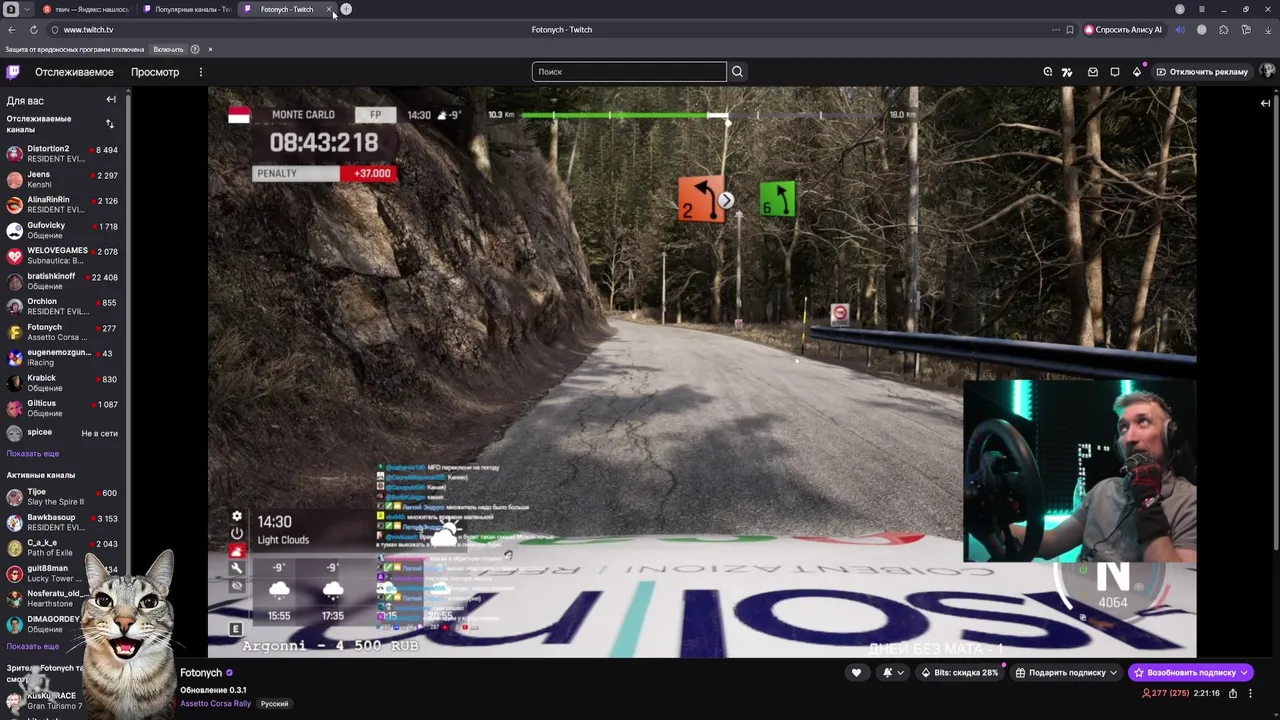Open Fotonych channel name link

coord(201,673)
